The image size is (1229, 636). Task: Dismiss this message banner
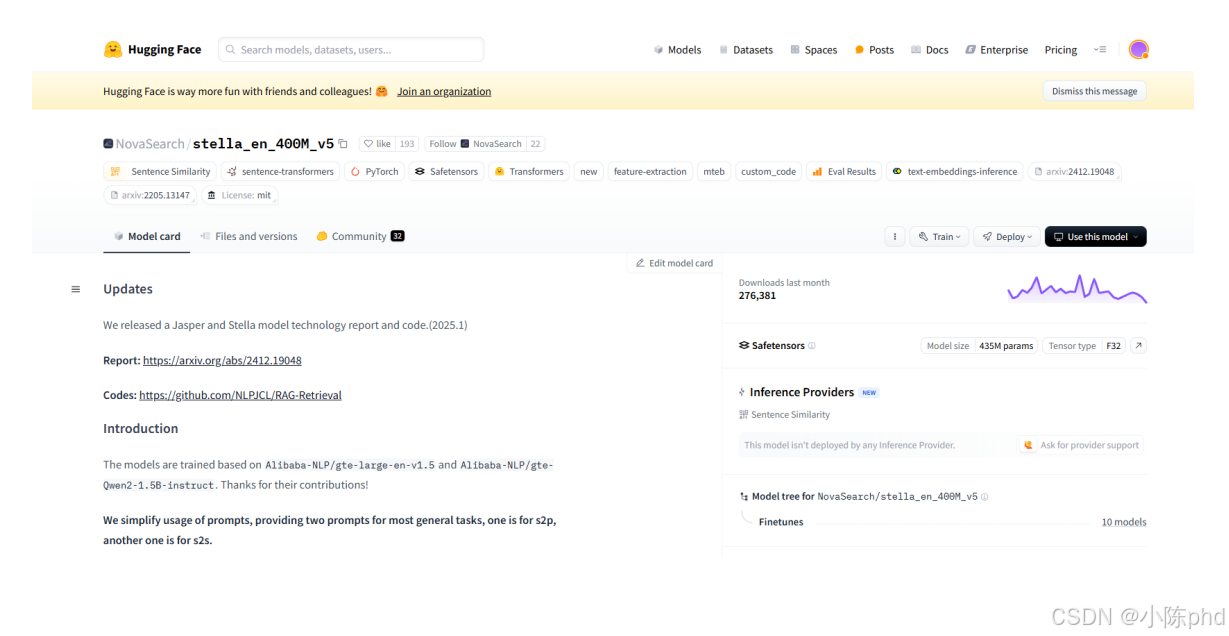point(1094,91)
